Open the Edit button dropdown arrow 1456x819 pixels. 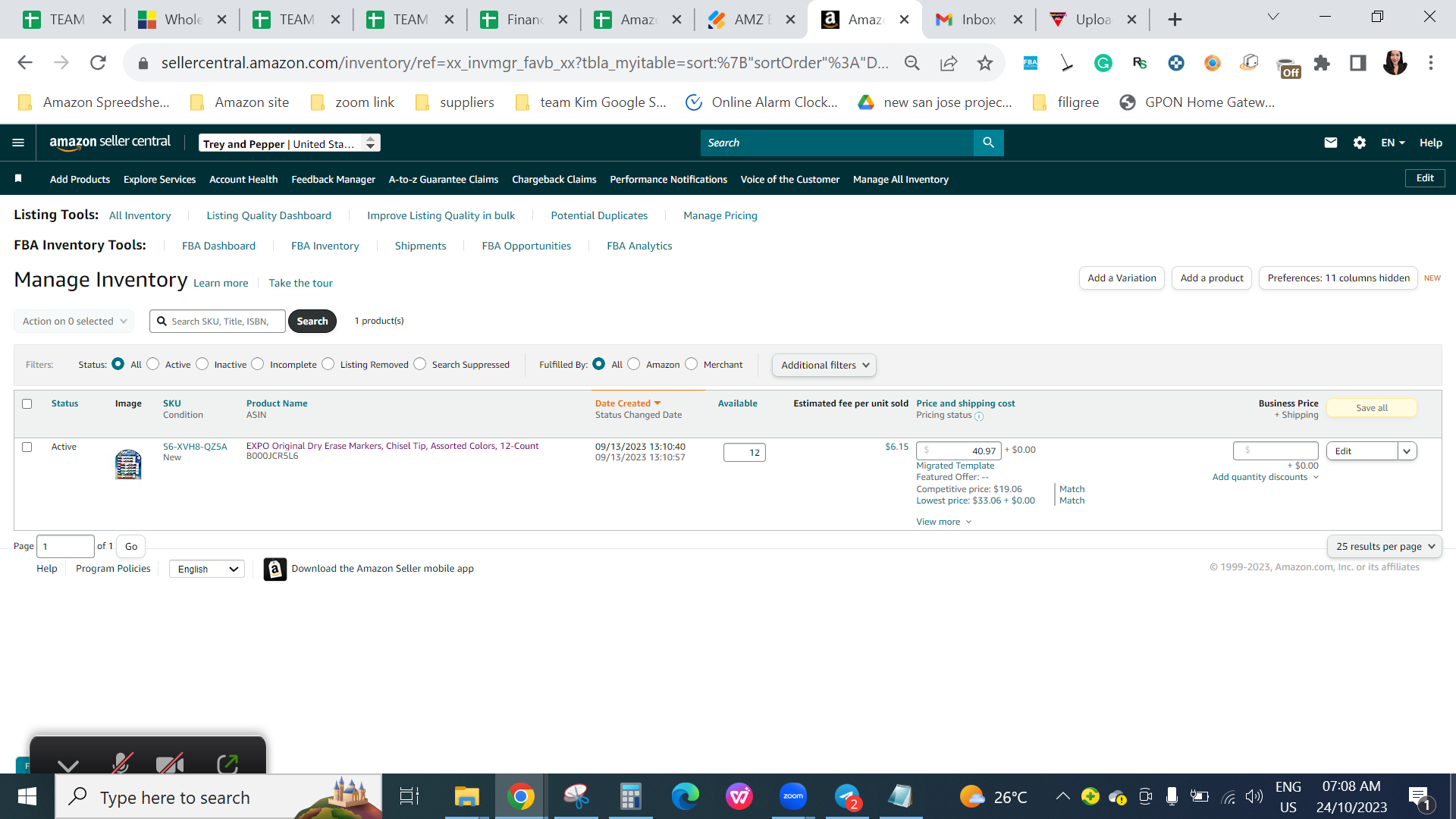[1407, 451]
